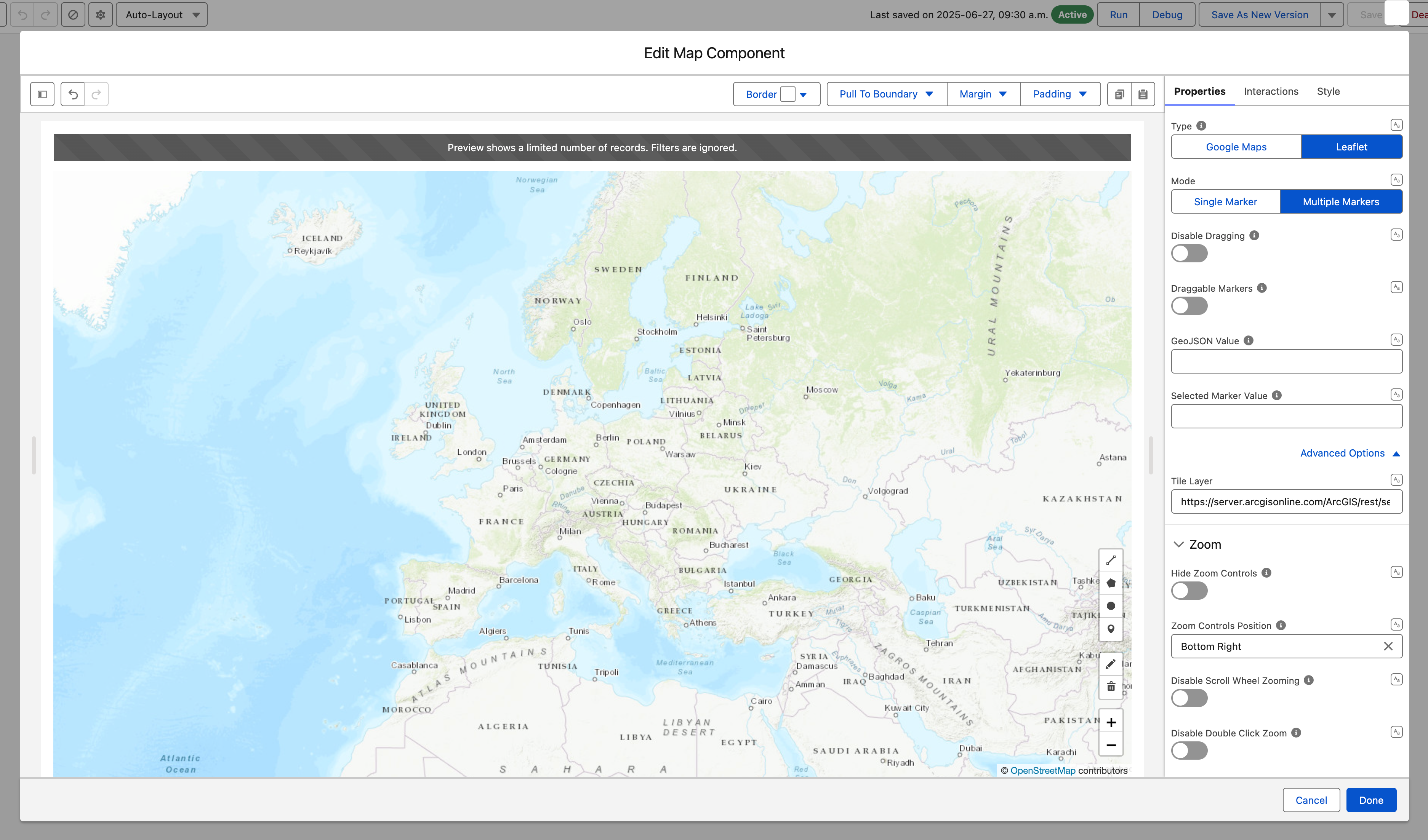The width and height of the screenshot is (1428, 840).
Task: Switch to the Style tab
Action: 1328,91
